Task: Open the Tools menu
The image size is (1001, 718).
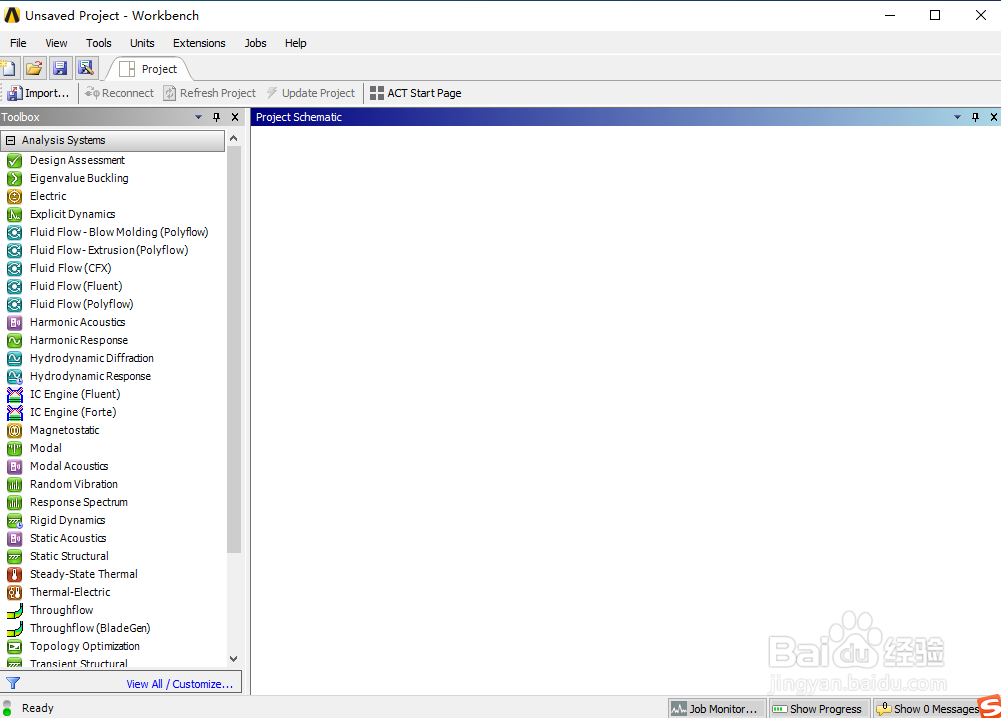Action: pos(98,43)
